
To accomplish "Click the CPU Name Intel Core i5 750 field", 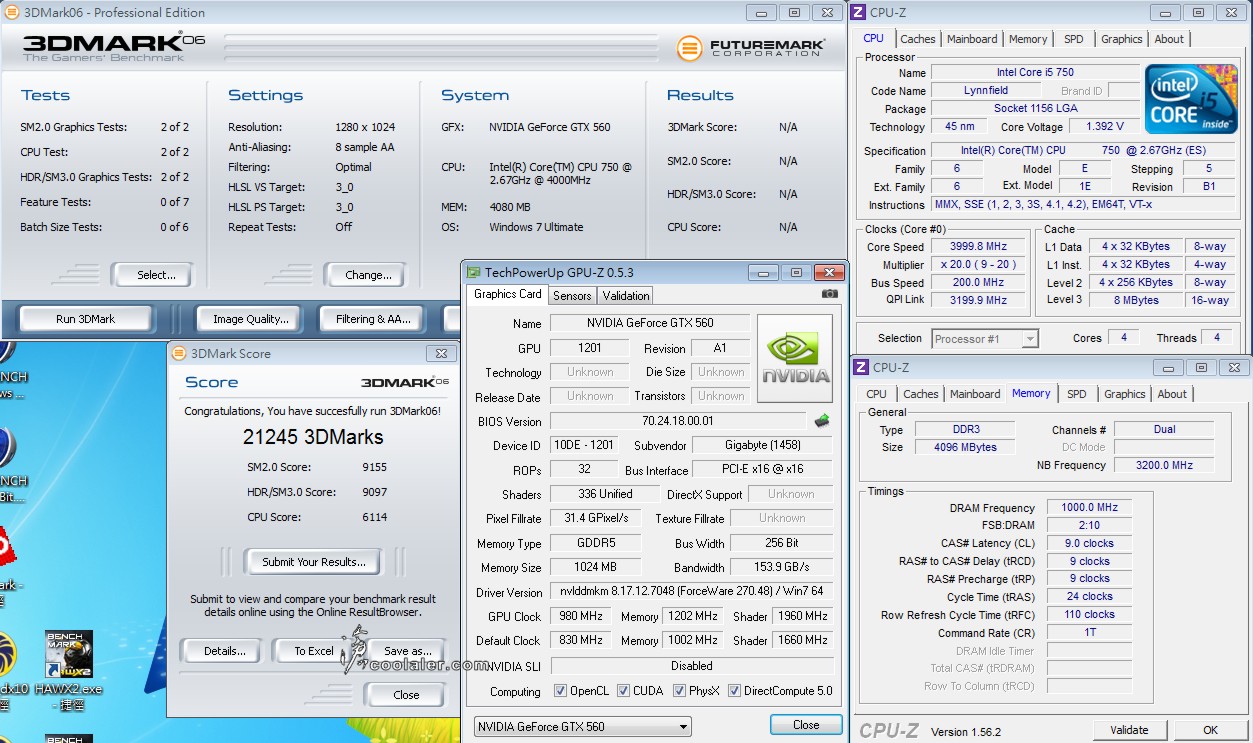I will (1035, 72).
